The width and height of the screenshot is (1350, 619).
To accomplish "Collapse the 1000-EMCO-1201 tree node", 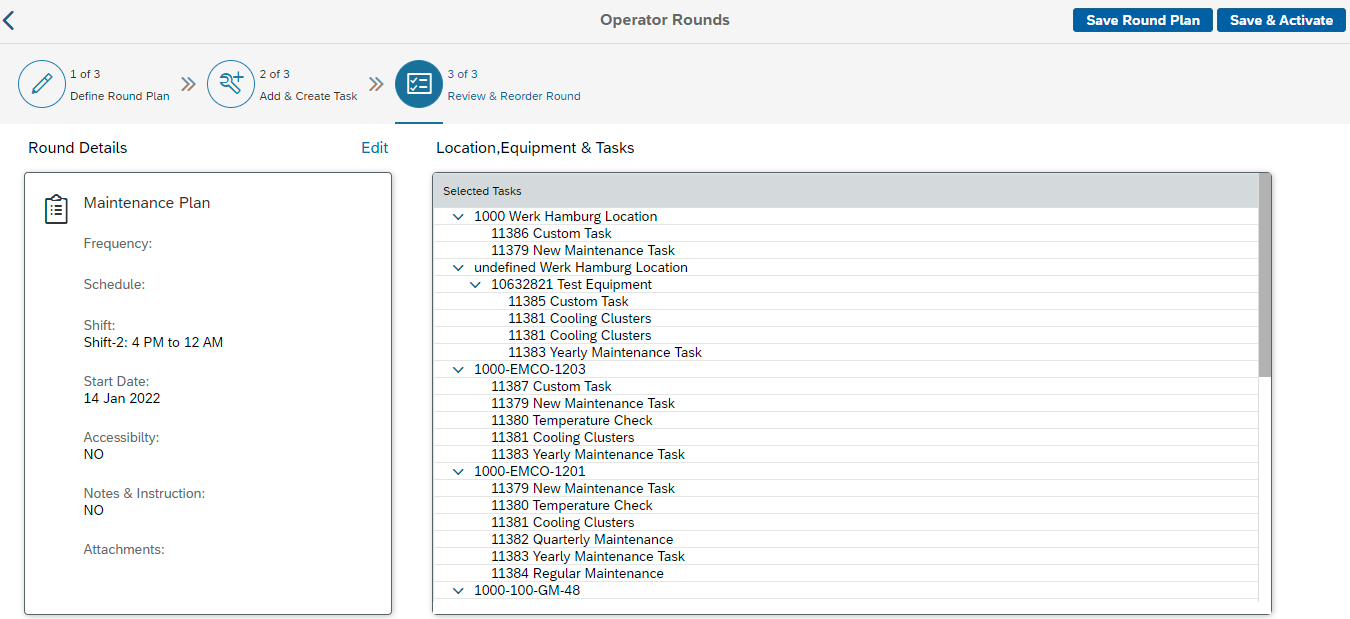I will 458,472.
